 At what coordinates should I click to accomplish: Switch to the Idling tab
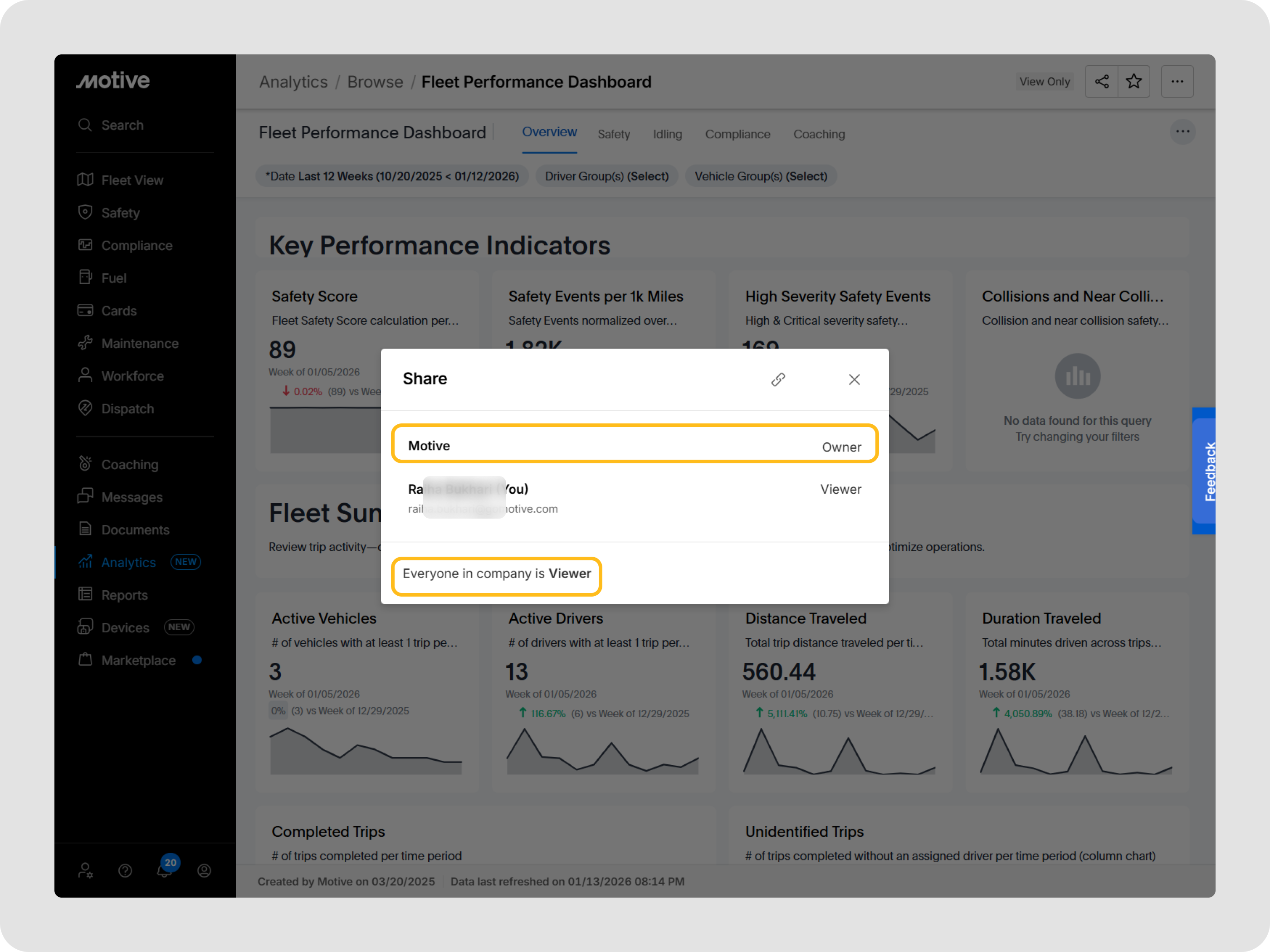click(x=667, y=134)
